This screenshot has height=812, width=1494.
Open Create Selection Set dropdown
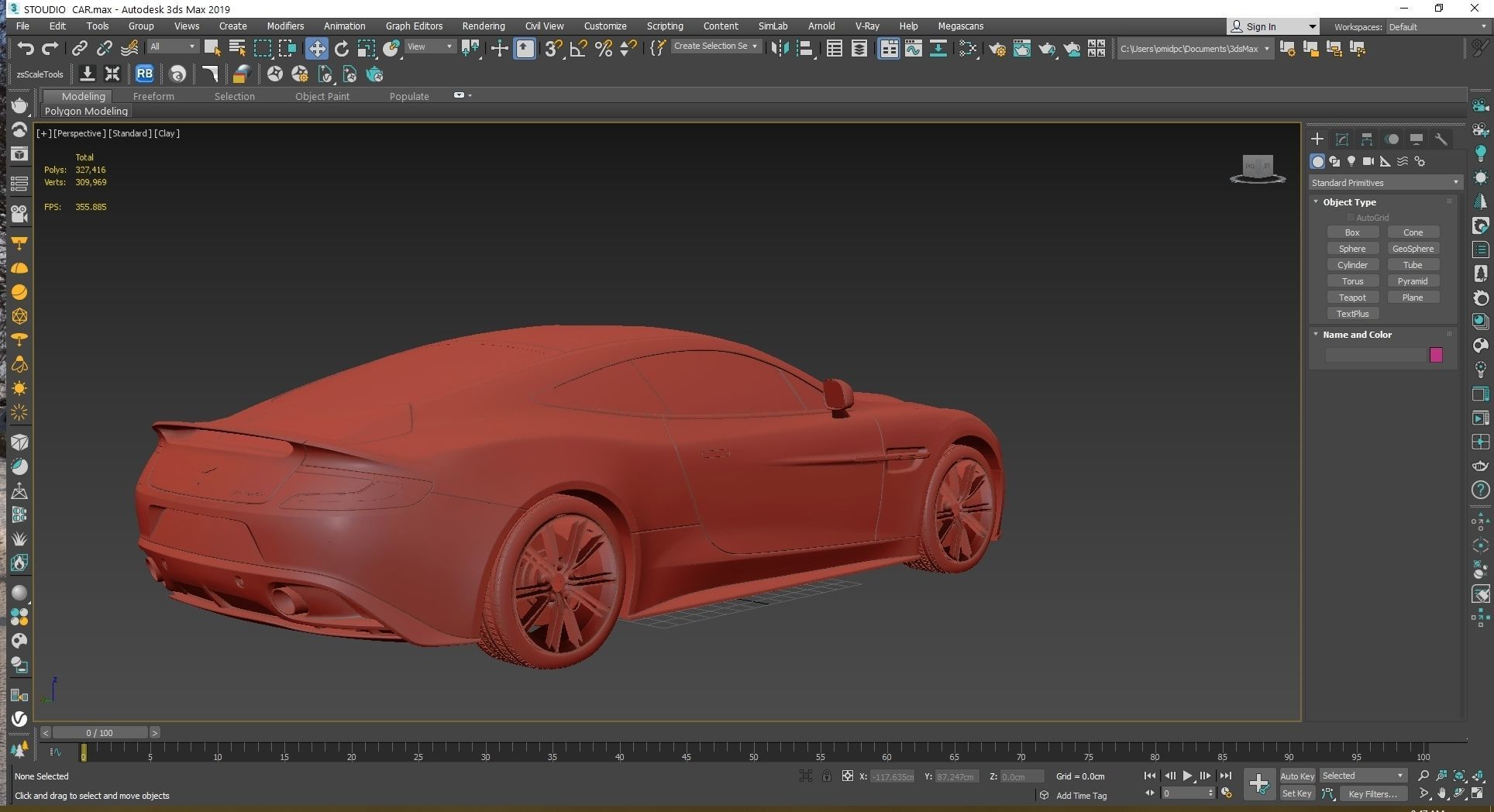715,46
